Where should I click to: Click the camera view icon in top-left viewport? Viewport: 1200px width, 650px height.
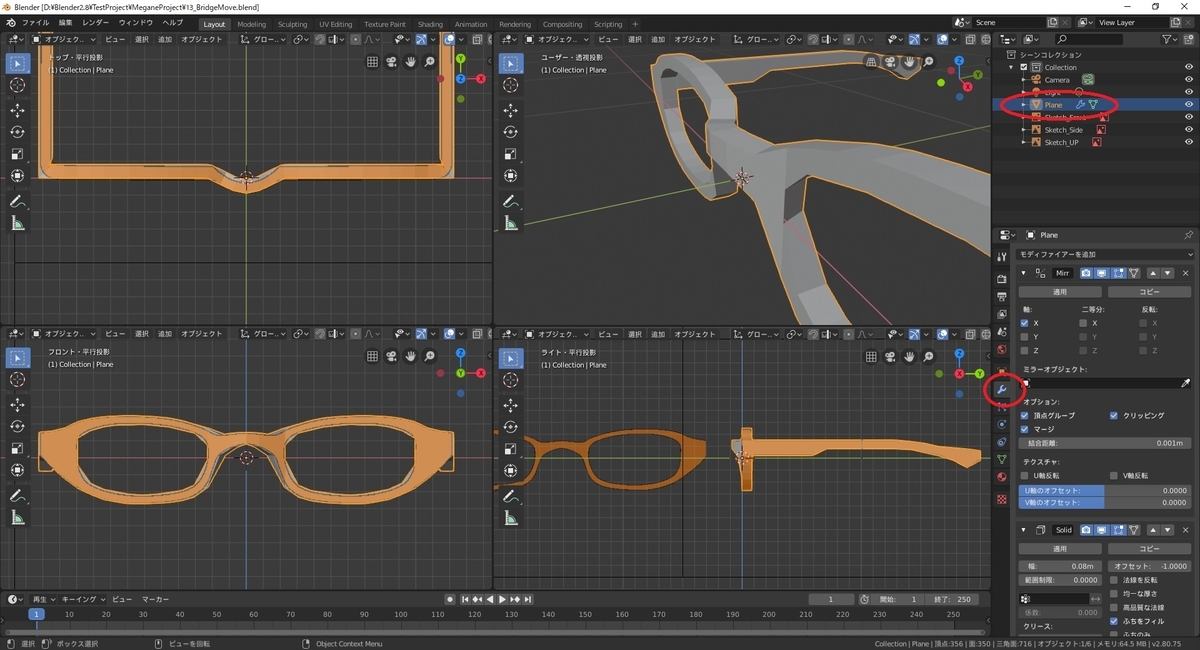coord(391,62)
